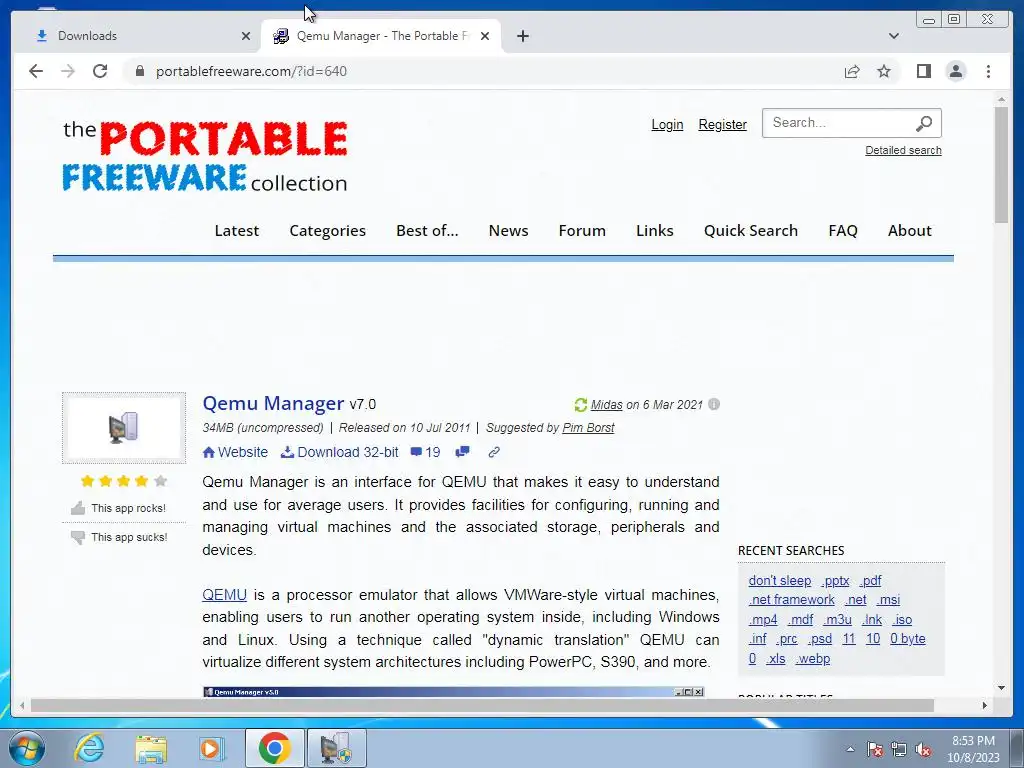Screen dimensions: 1024x768
Task: Rate the app with fifth star
Action: (x=160, y=481)
